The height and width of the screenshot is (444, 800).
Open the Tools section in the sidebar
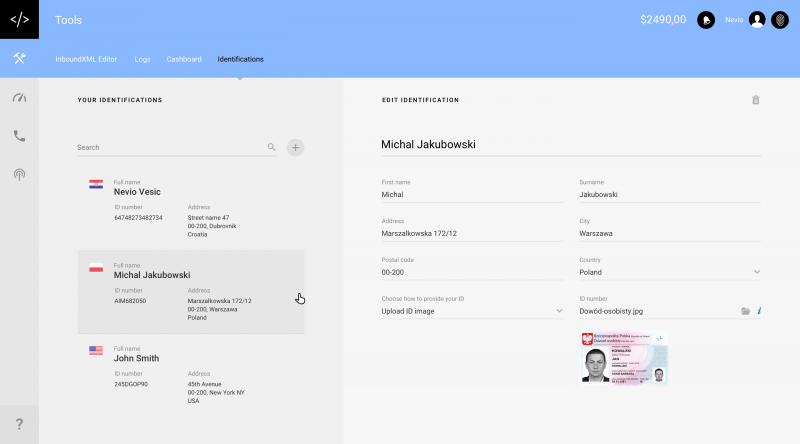coord(19,59)
